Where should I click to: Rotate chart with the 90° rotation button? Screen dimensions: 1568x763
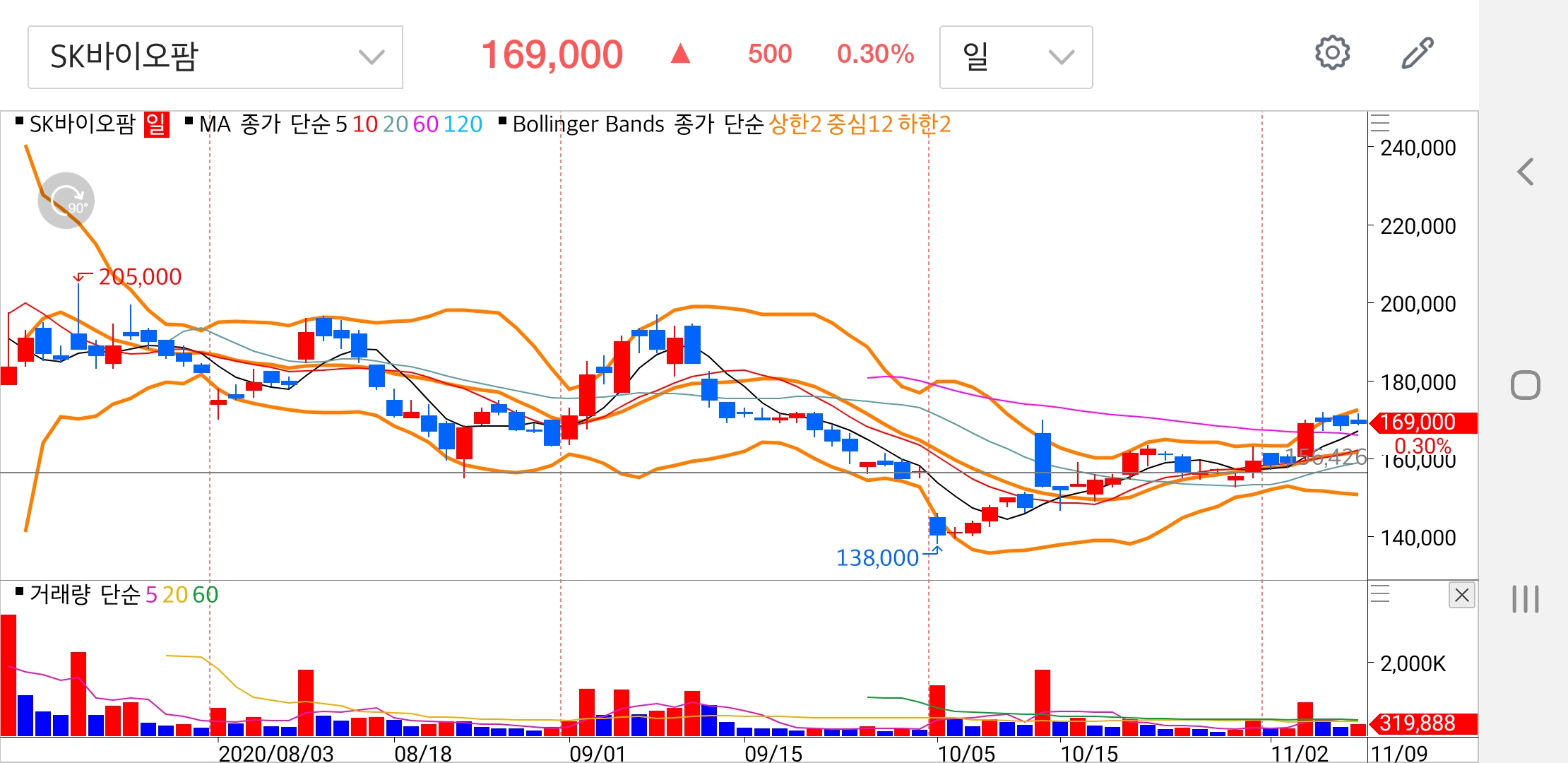tap(66, 201)
